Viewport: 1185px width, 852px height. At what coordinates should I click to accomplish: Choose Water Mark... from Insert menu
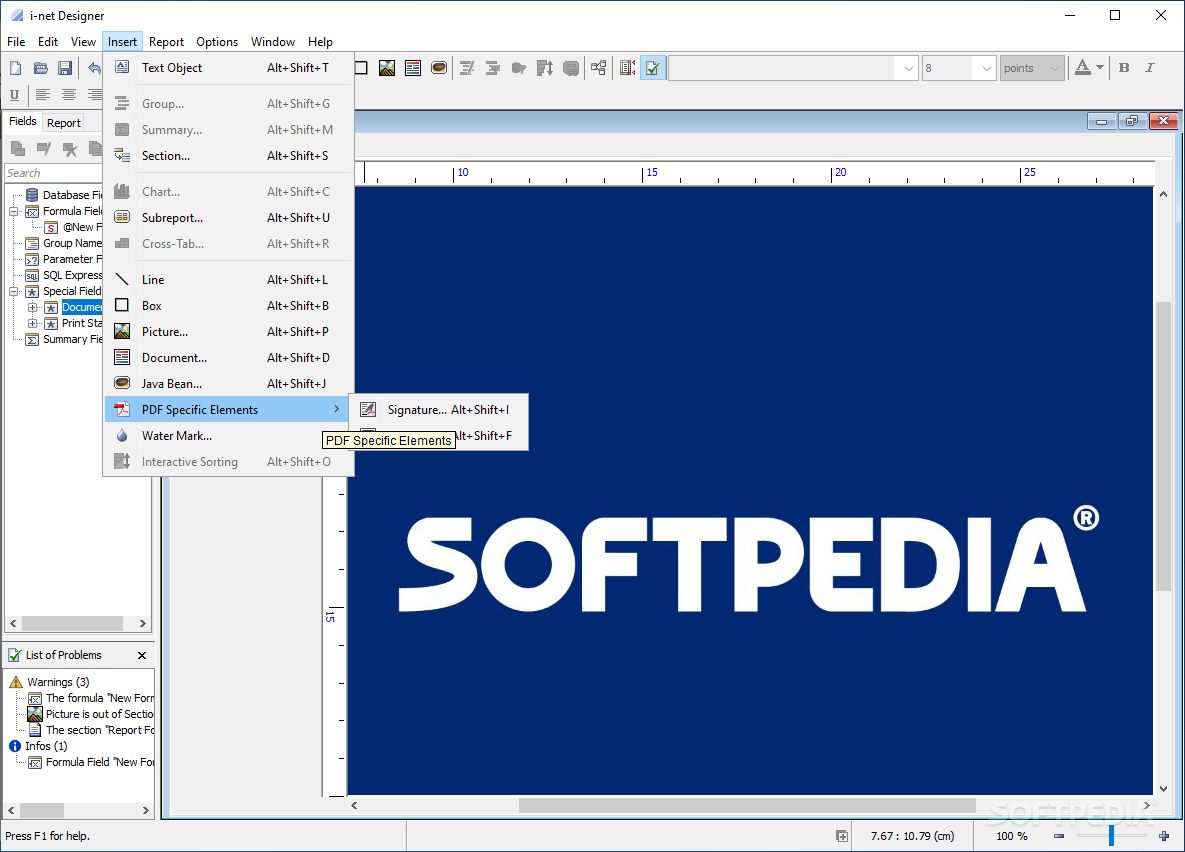pyautogui.click(x=229, y=435)
